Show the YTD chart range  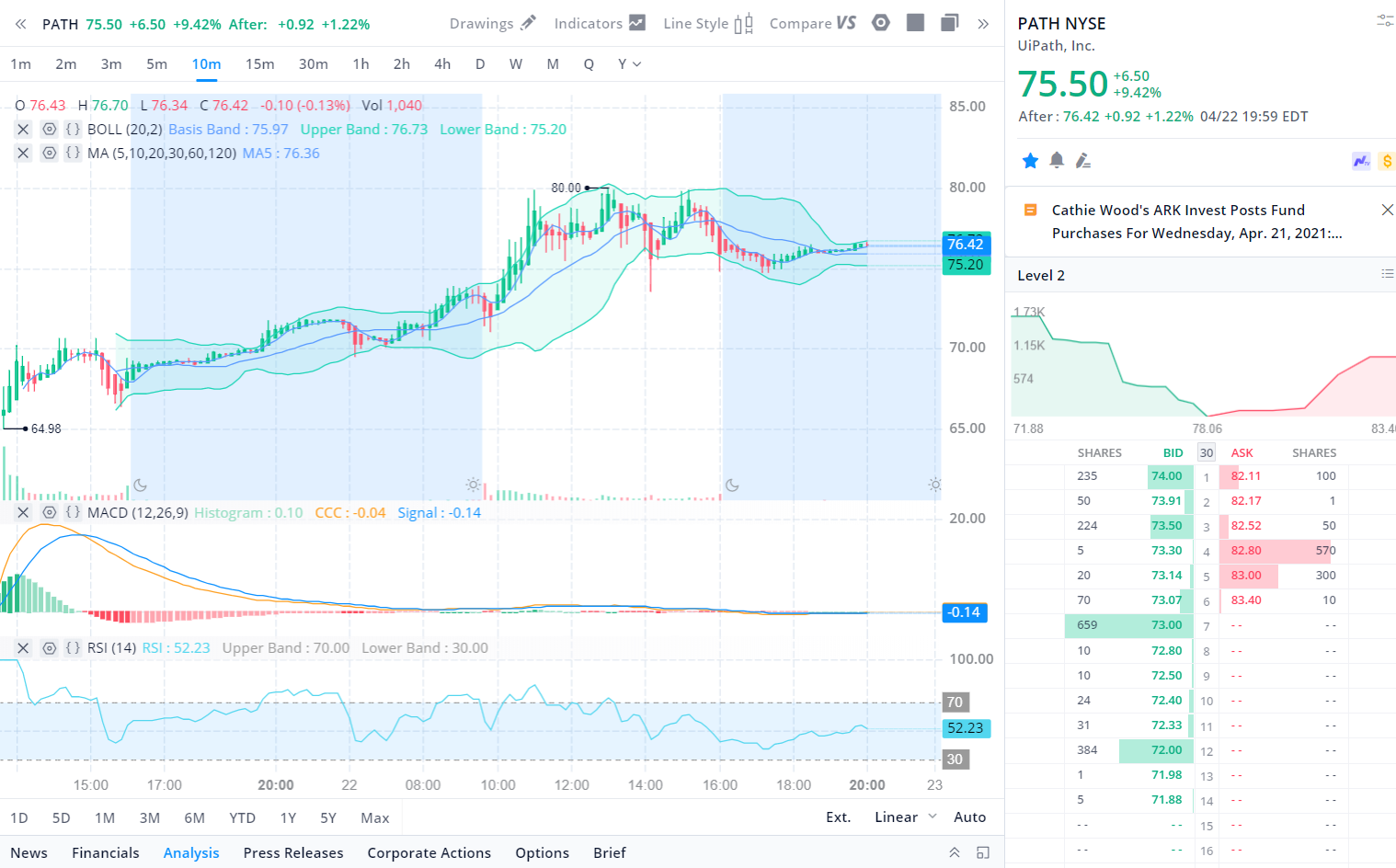243,818
